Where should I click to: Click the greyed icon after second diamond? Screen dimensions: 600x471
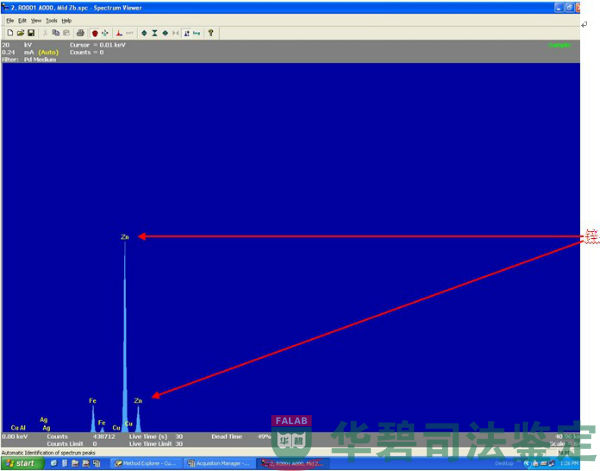click(175, 33)
